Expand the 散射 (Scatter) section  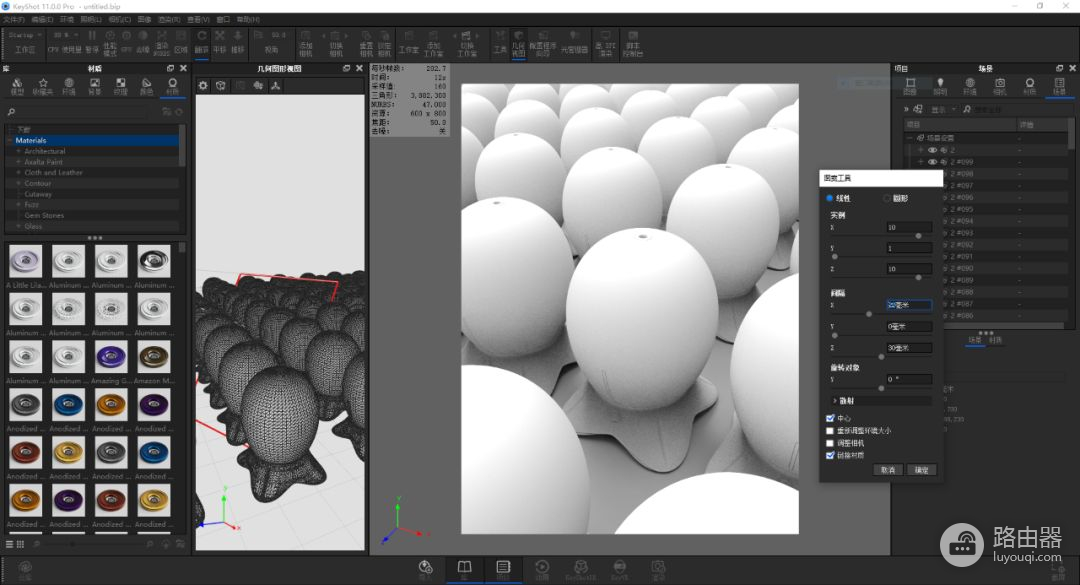(x=835, y=400)
